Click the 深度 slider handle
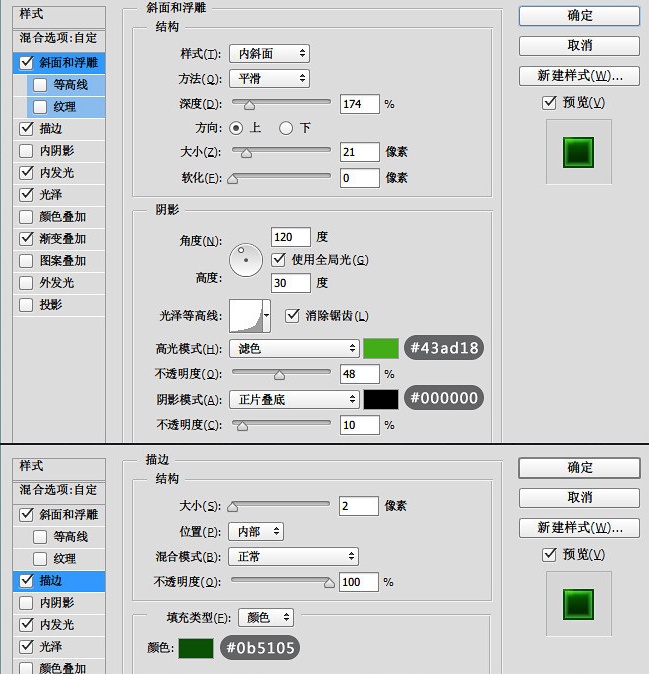Screen dimensions: 649x674 click(x=249, y=105)
